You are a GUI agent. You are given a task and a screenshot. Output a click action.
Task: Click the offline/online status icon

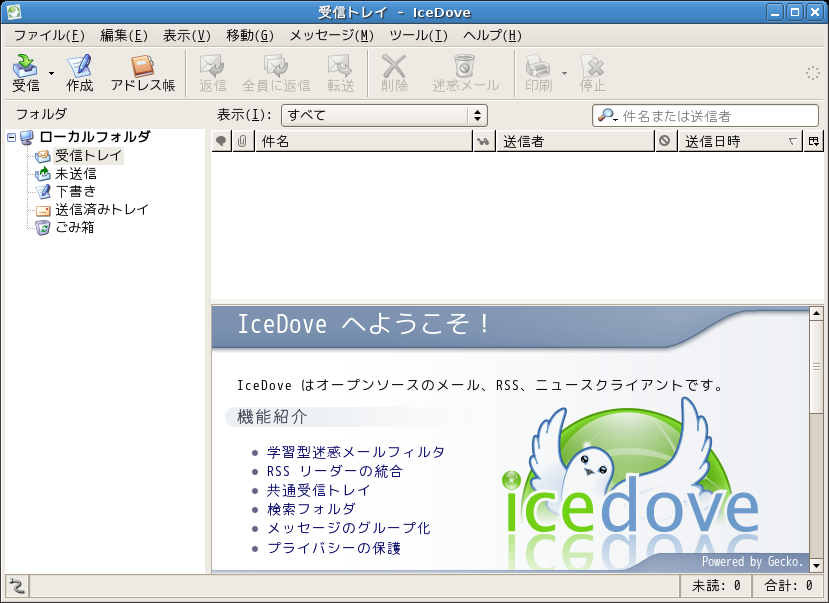(x=17, y=586)
